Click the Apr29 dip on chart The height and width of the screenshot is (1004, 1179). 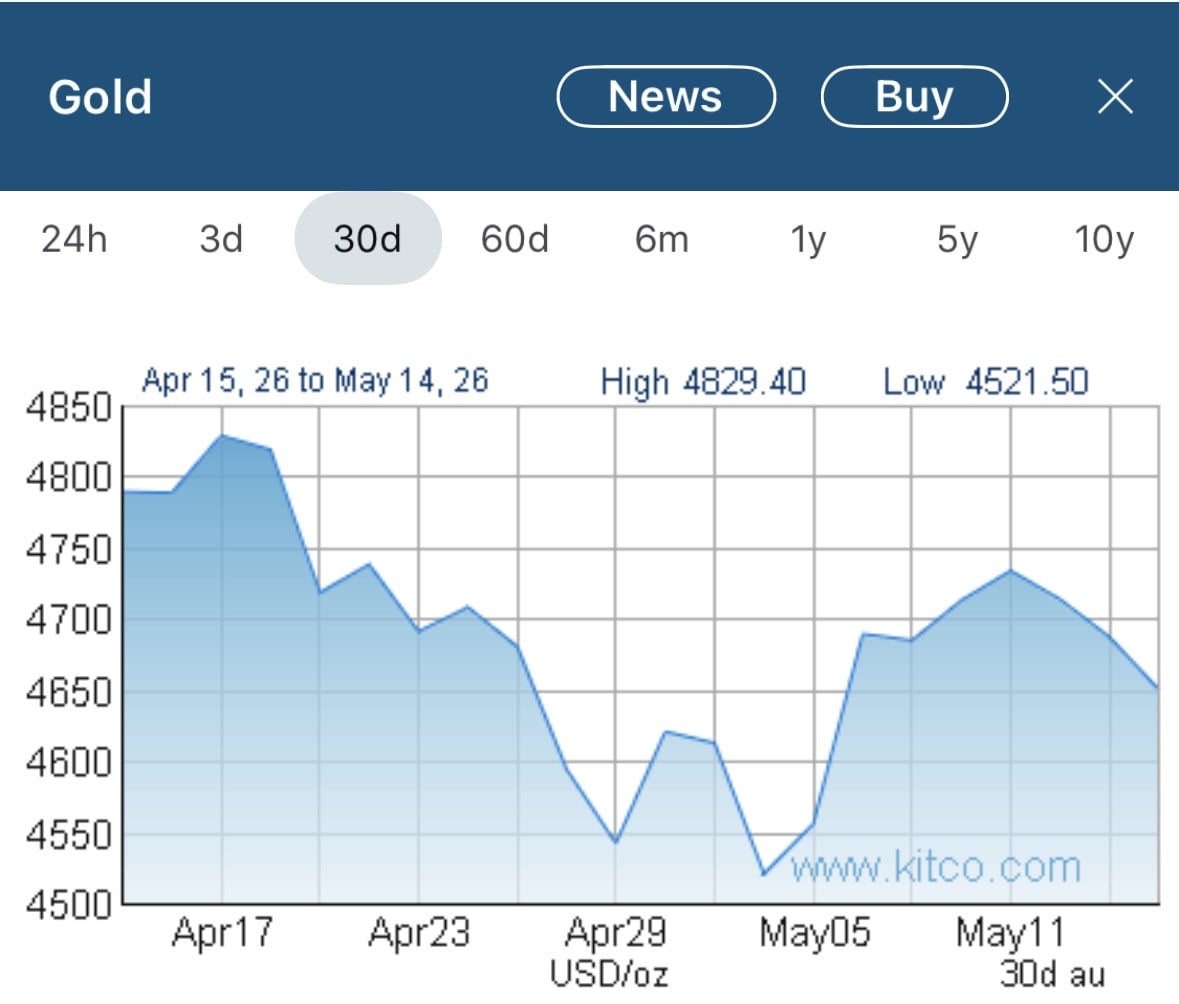click(x=616, y=842)
